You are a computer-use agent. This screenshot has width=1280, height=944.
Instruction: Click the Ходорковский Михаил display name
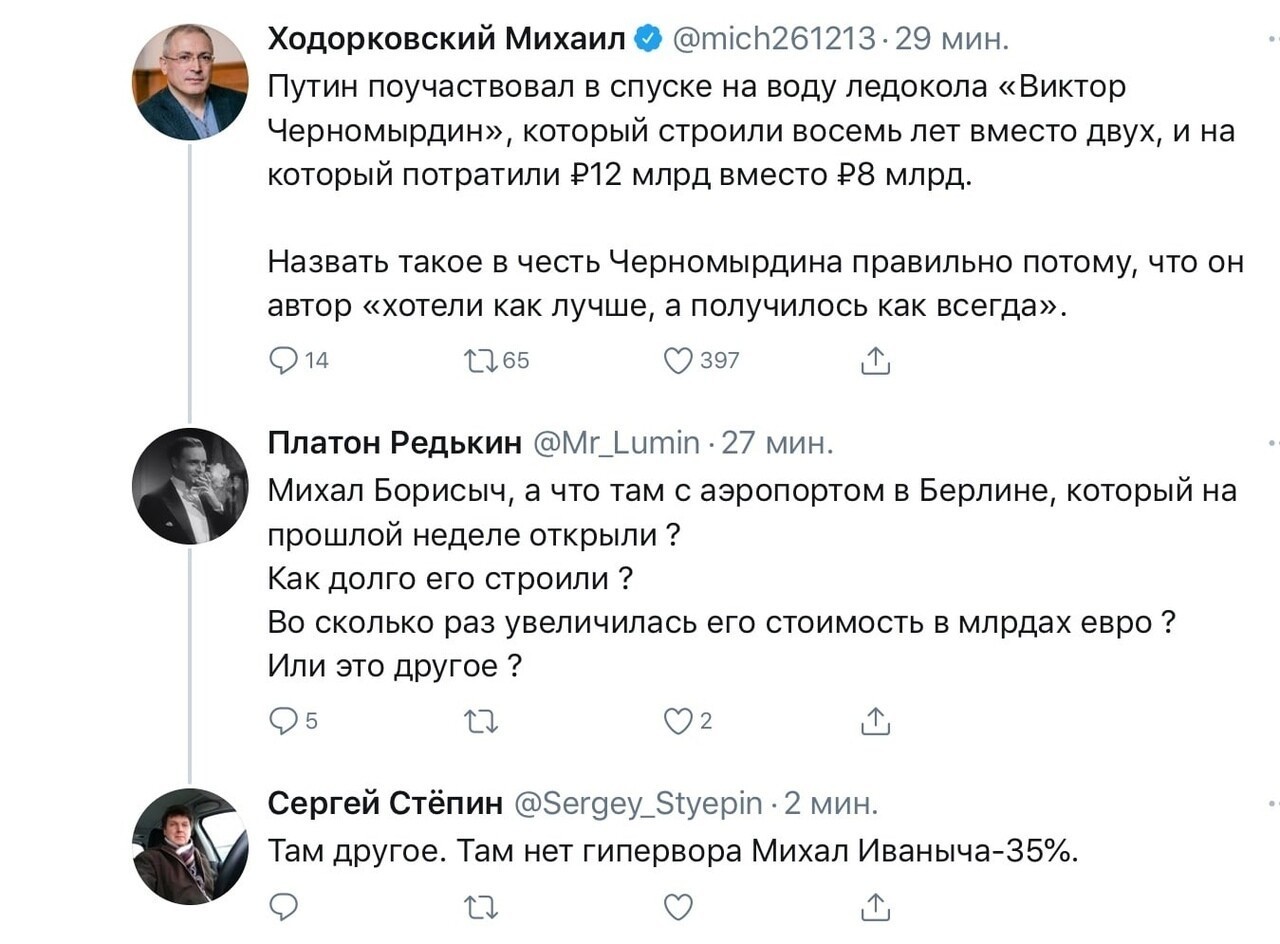pos(447,39)
